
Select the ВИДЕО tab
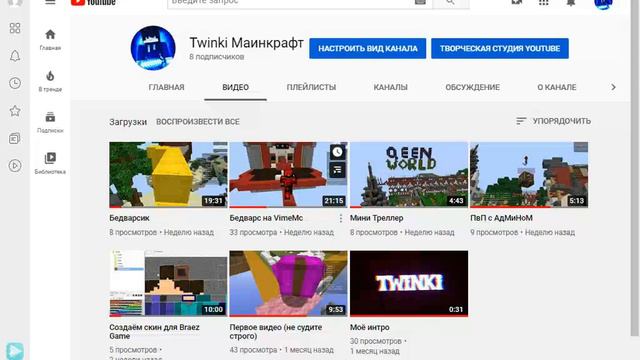[x=236, y=87]
